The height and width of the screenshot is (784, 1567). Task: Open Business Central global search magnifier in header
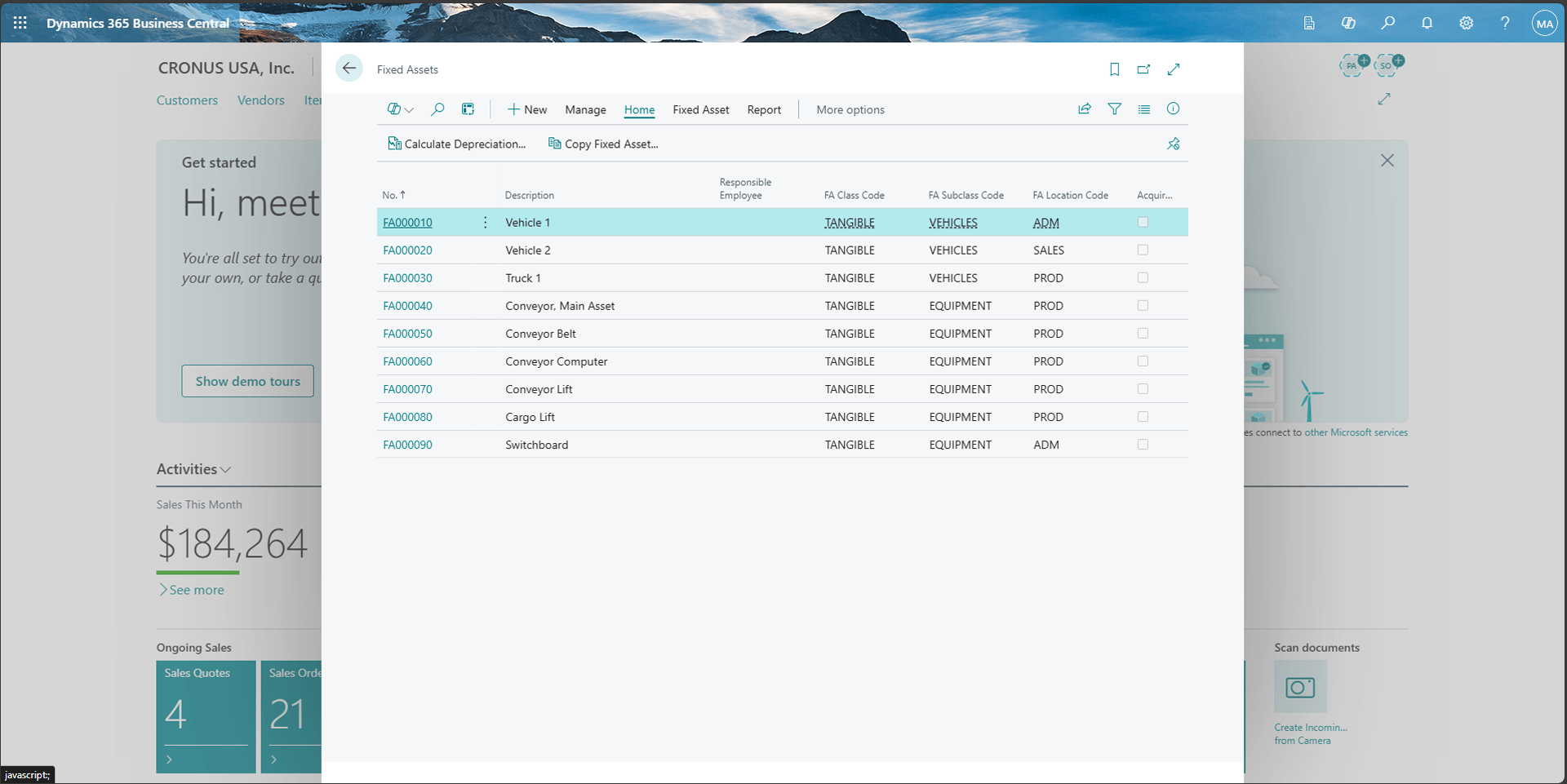1387,23
